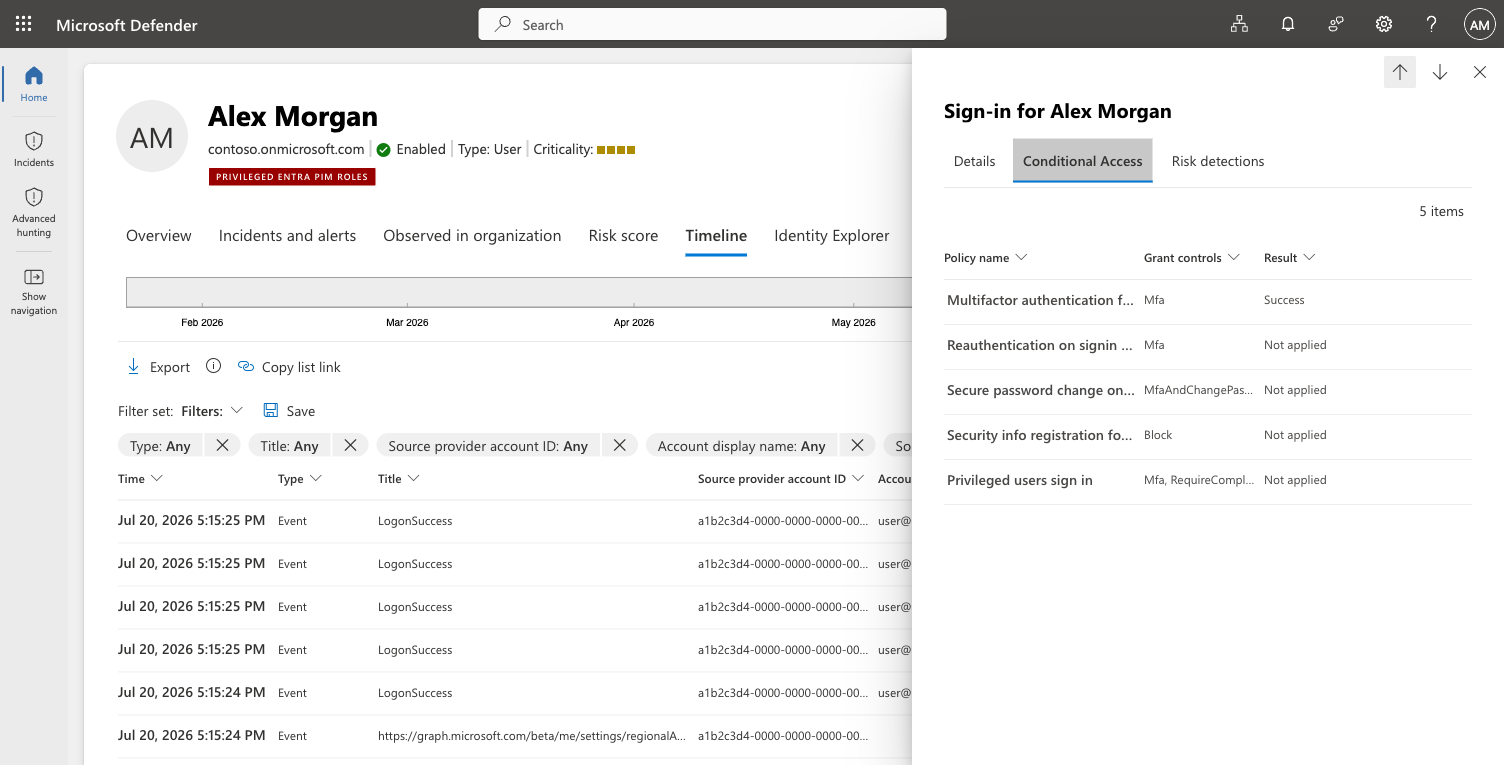Open Security info registration policy row
The height and width of the screenshot is (765, 1504).
pos(1208,435)
